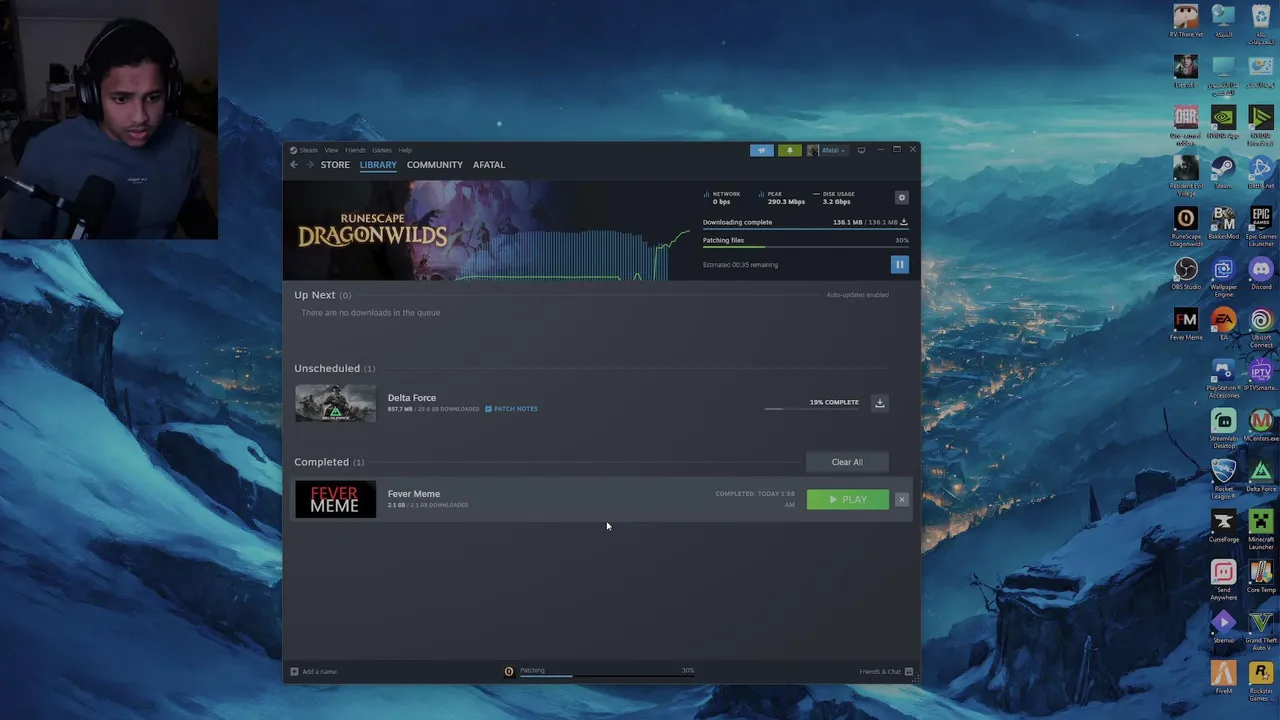Open Friends & Chat

tap(886, 671)
